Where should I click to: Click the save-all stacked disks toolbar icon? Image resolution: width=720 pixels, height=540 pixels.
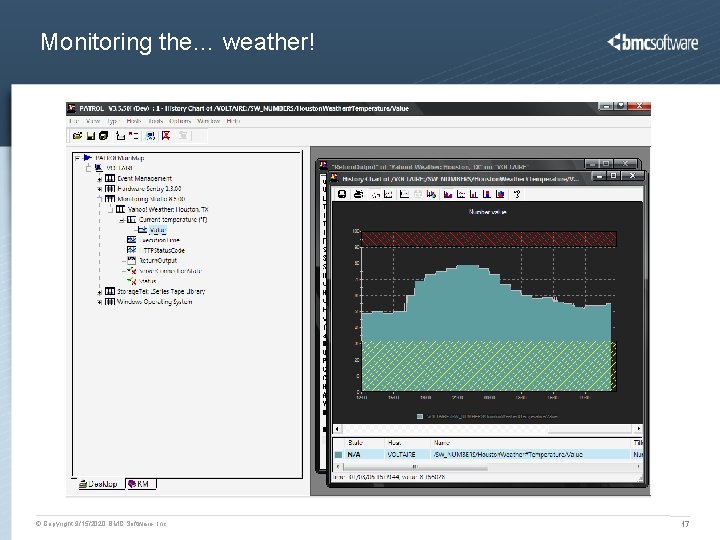click(104, 135)
